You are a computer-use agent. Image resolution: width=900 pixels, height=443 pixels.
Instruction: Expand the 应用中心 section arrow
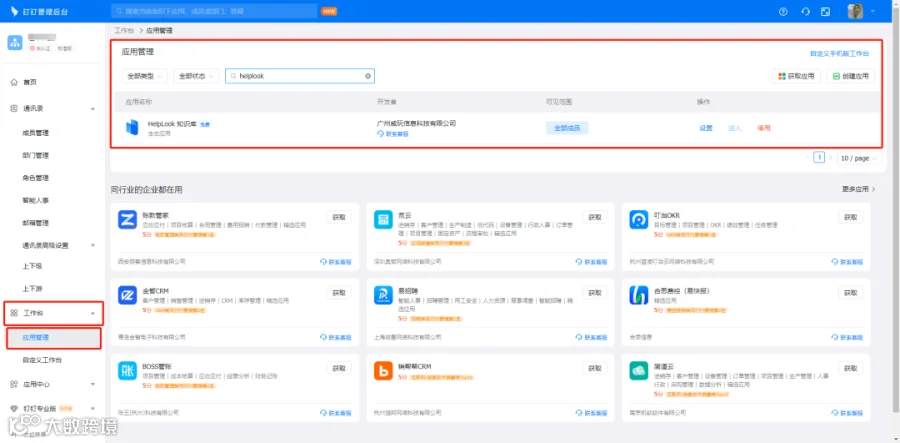93,384
